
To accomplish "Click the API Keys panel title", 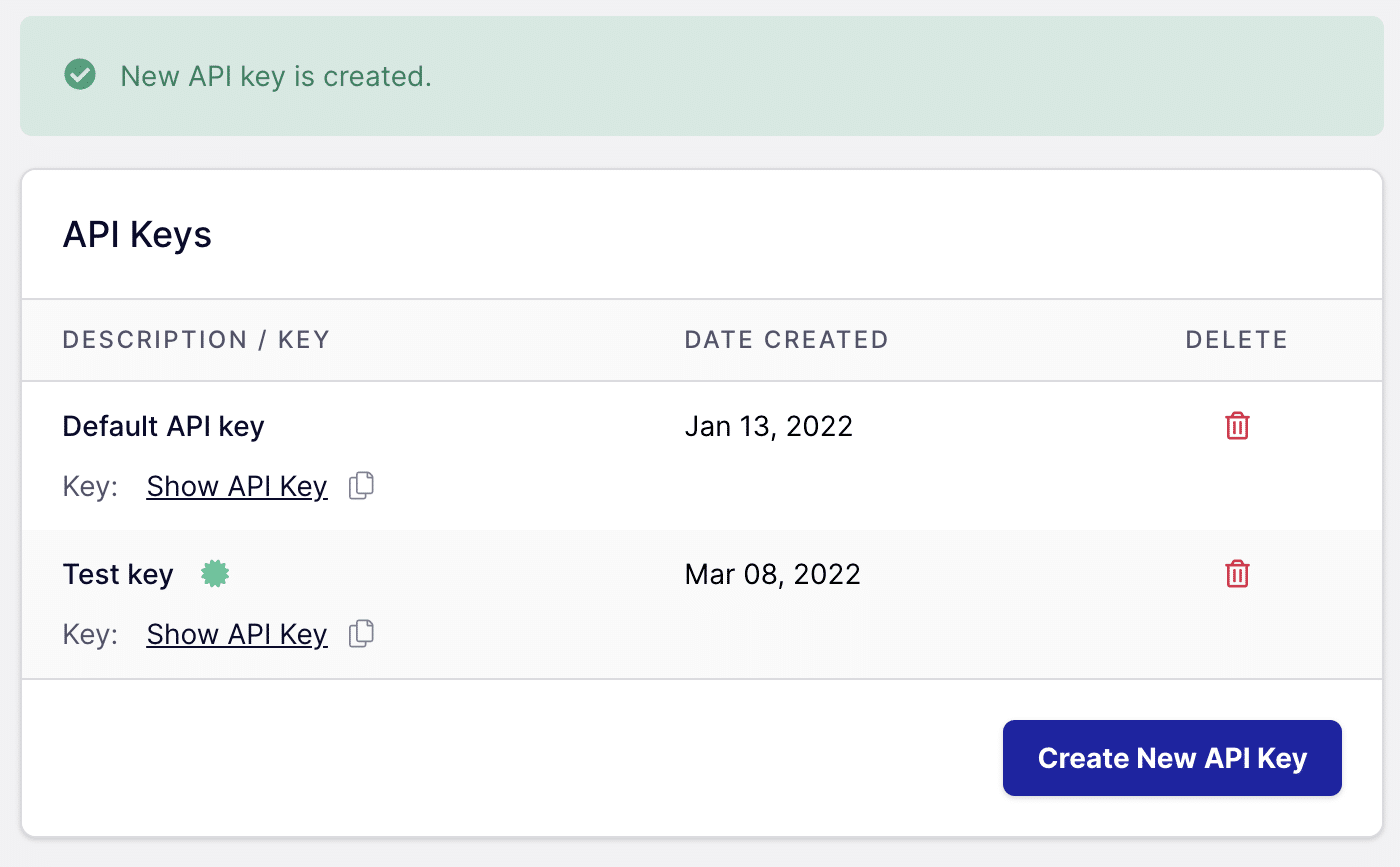I will [137, 234].
